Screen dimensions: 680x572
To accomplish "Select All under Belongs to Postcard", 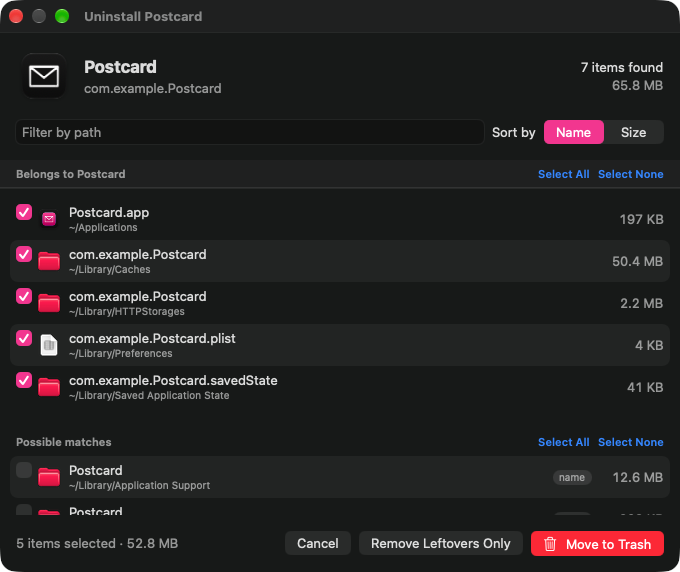I will pos(563,174).
